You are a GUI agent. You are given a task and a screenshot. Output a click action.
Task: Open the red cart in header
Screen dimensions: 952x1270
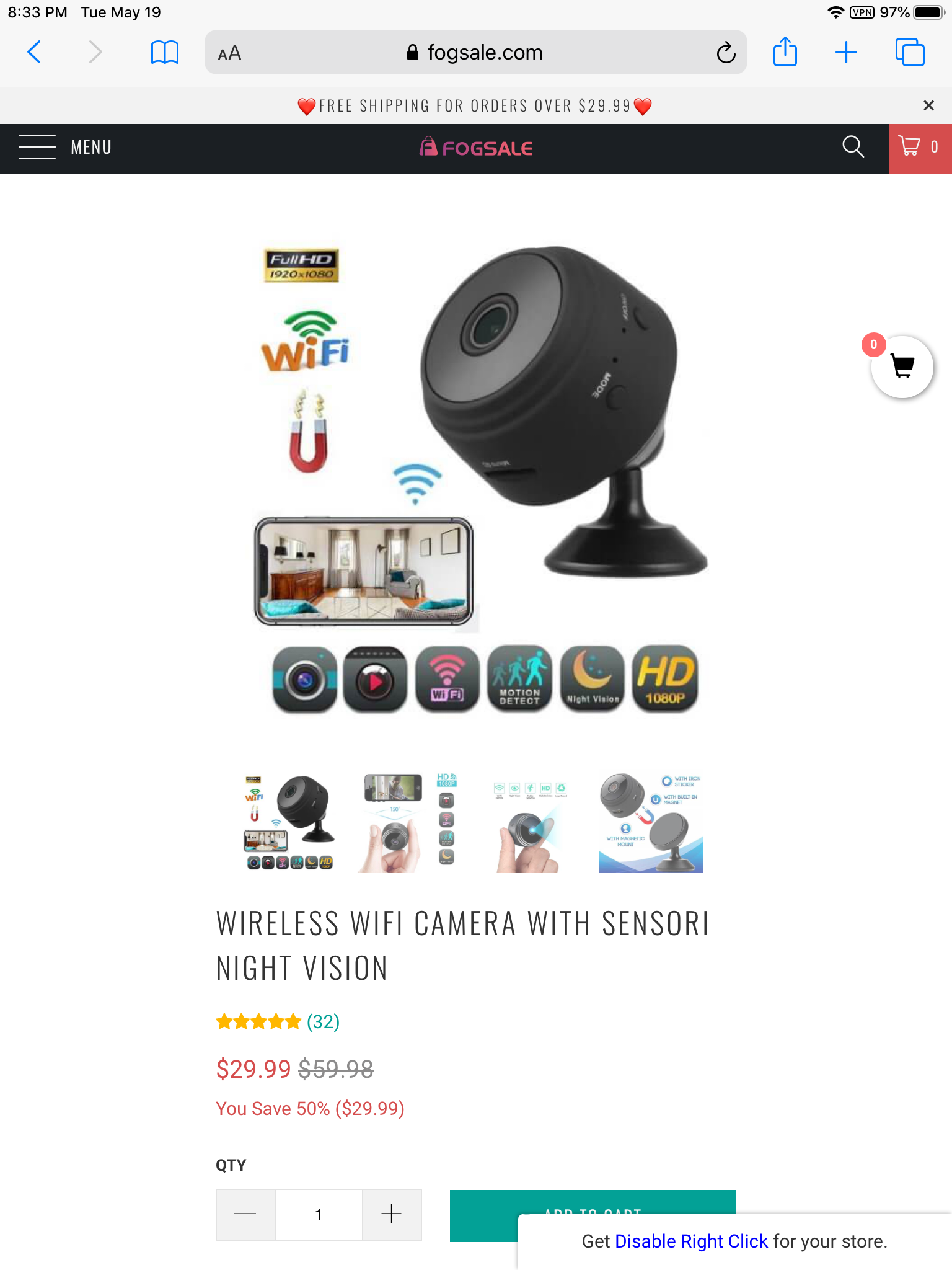pos(920,148)
